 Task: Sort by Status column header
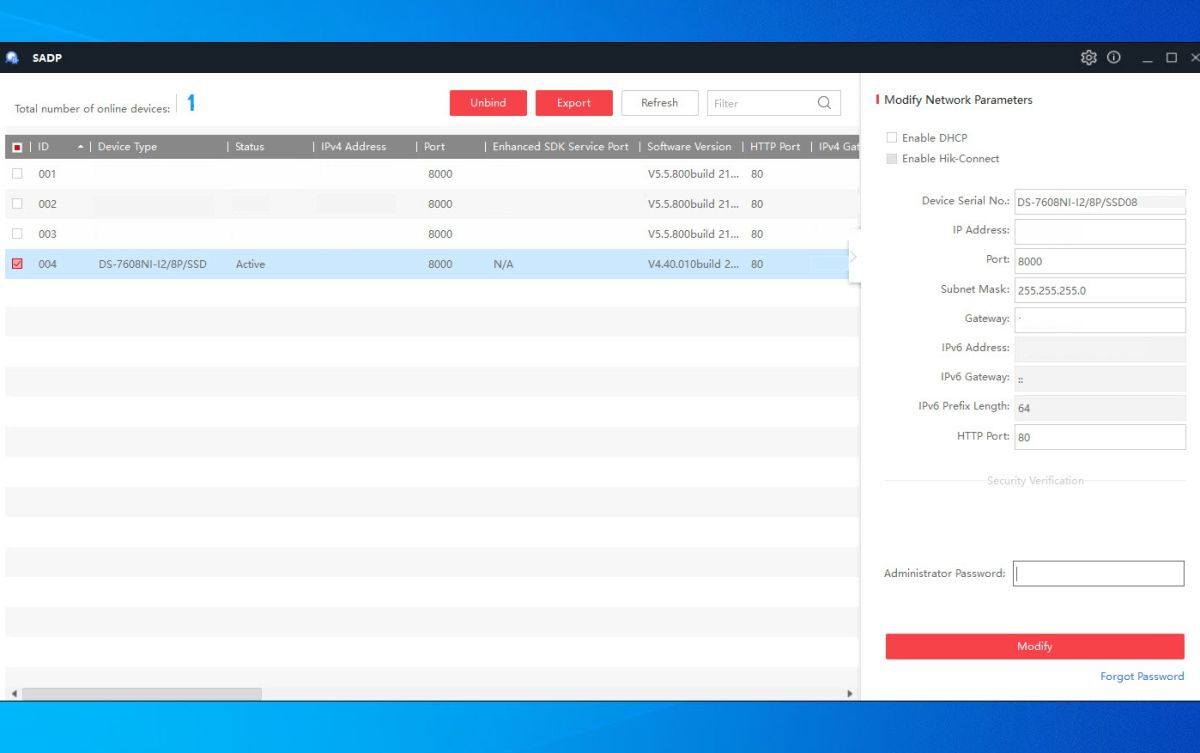pos(250,147)
